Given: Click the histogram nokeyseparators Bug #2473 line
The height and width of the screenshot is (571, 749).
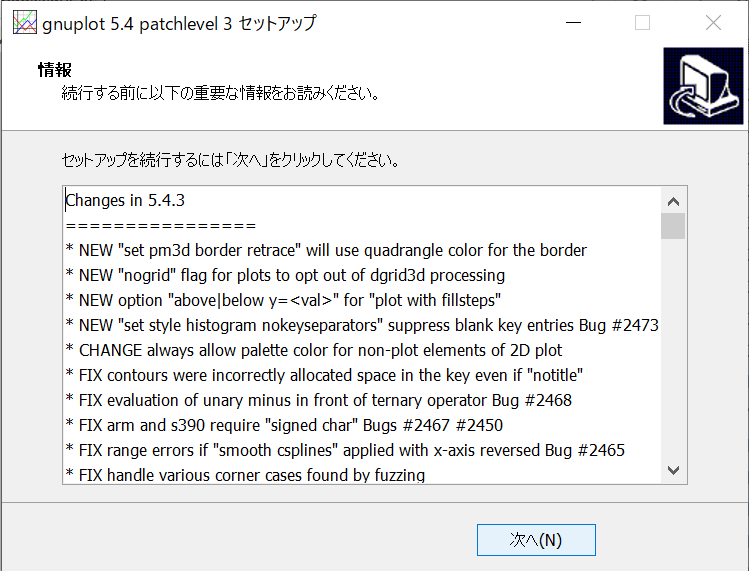Looking at the screenshot, I should tap(362, 325).
